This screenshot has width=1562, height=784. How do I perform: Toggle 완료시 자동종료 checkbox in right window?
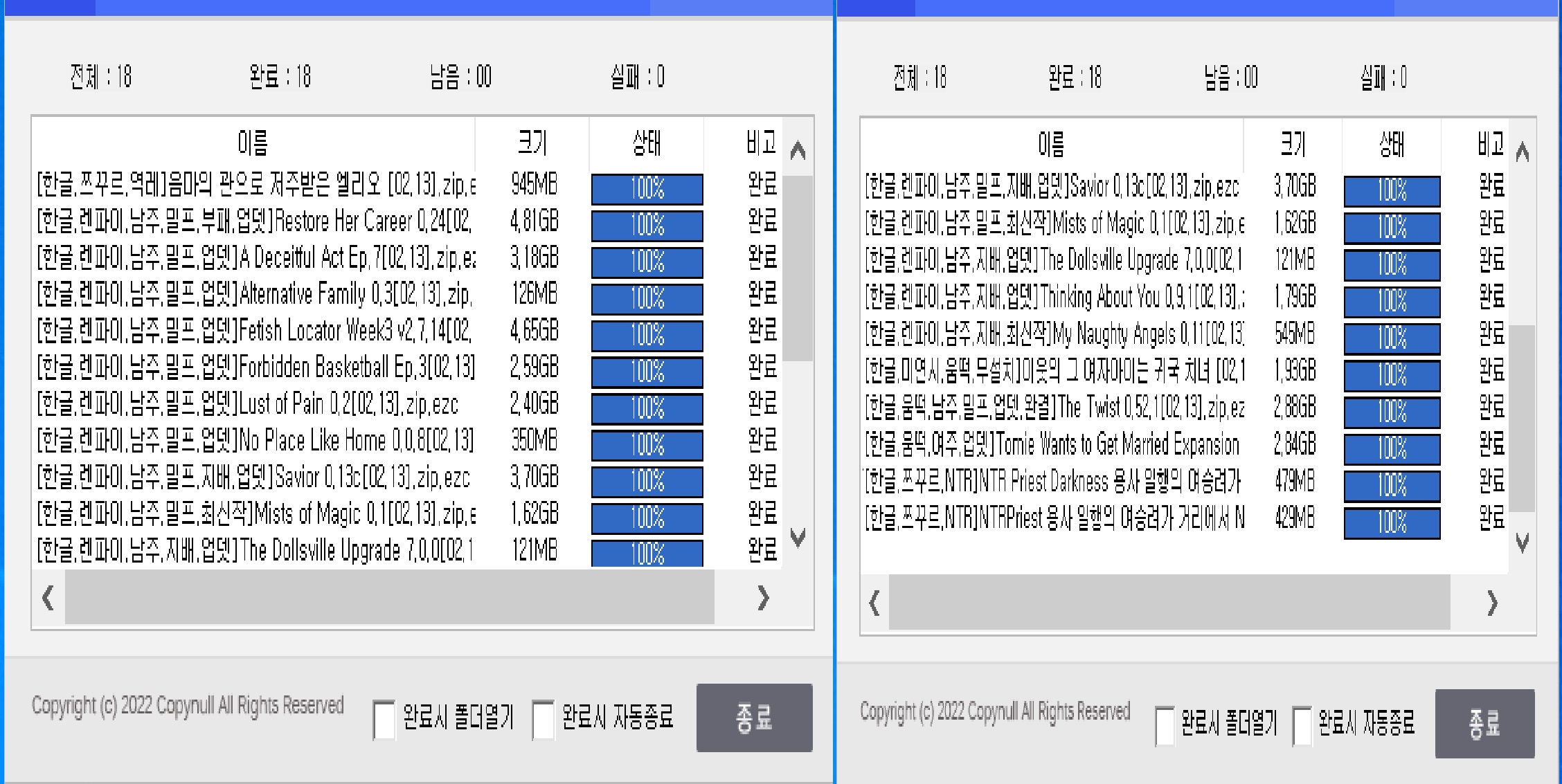pos(1302,725)
